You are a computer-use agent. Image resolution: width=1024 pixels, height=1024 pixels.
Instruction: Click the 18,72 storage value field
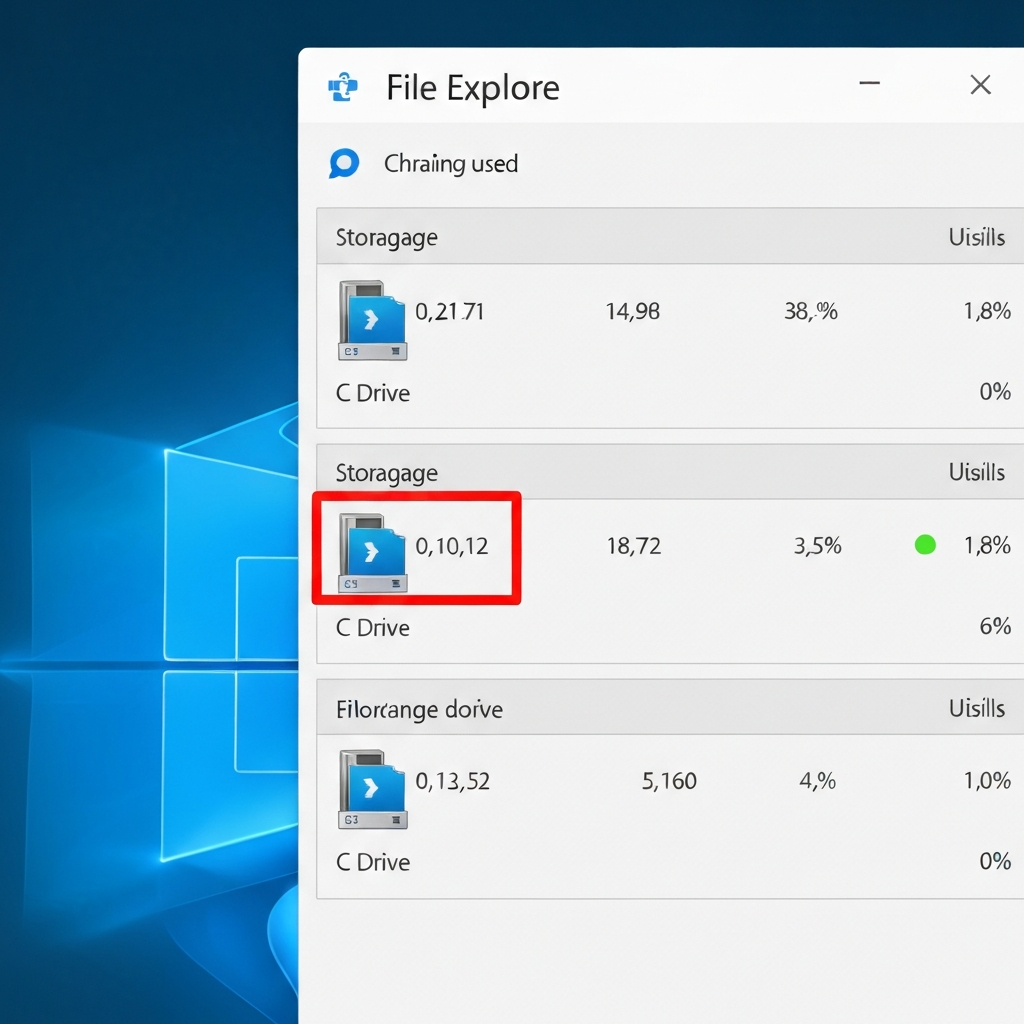(x=633, y=546)
